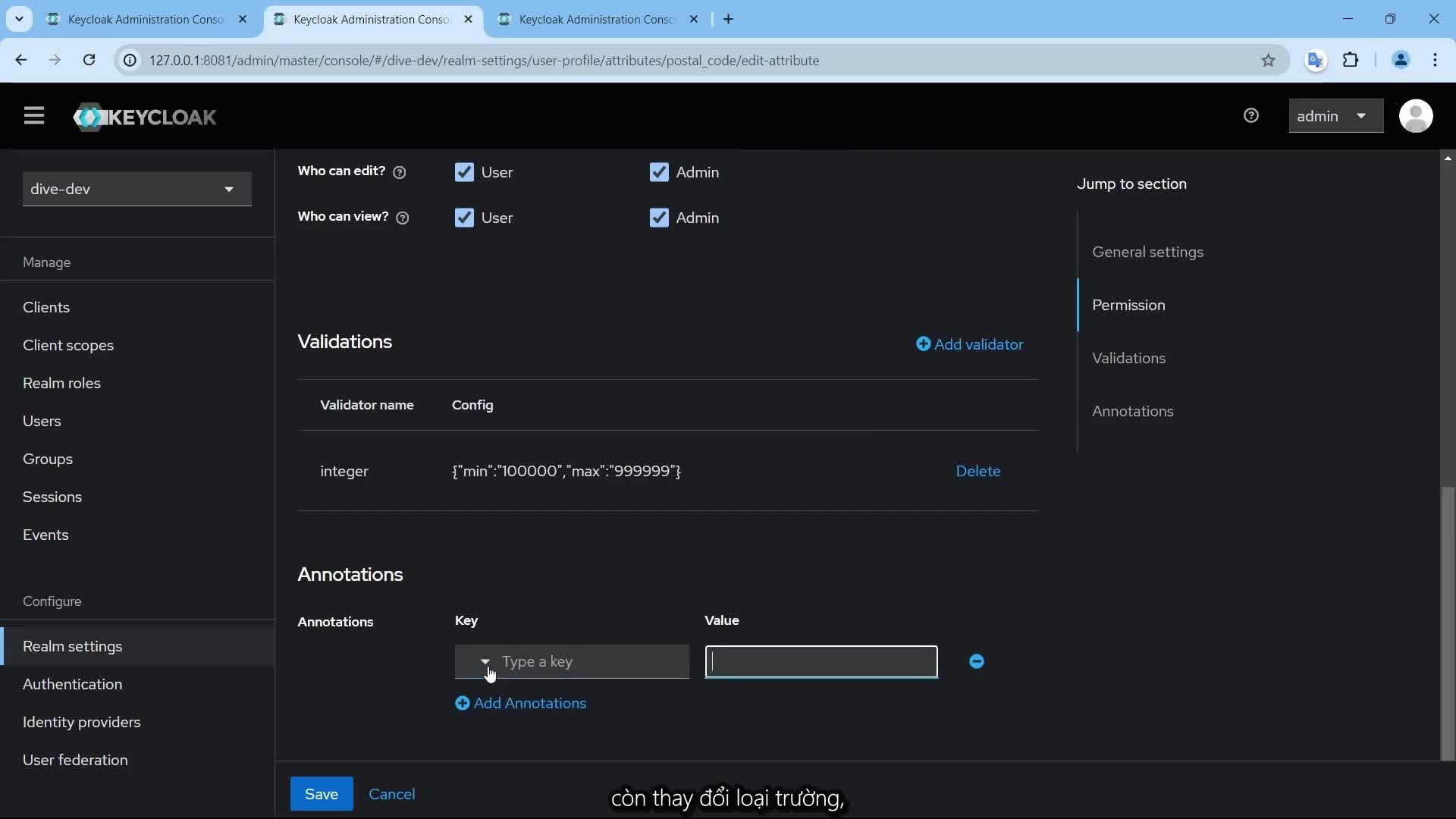Open the dive-dev realm selector dropdown

[136, 189]
